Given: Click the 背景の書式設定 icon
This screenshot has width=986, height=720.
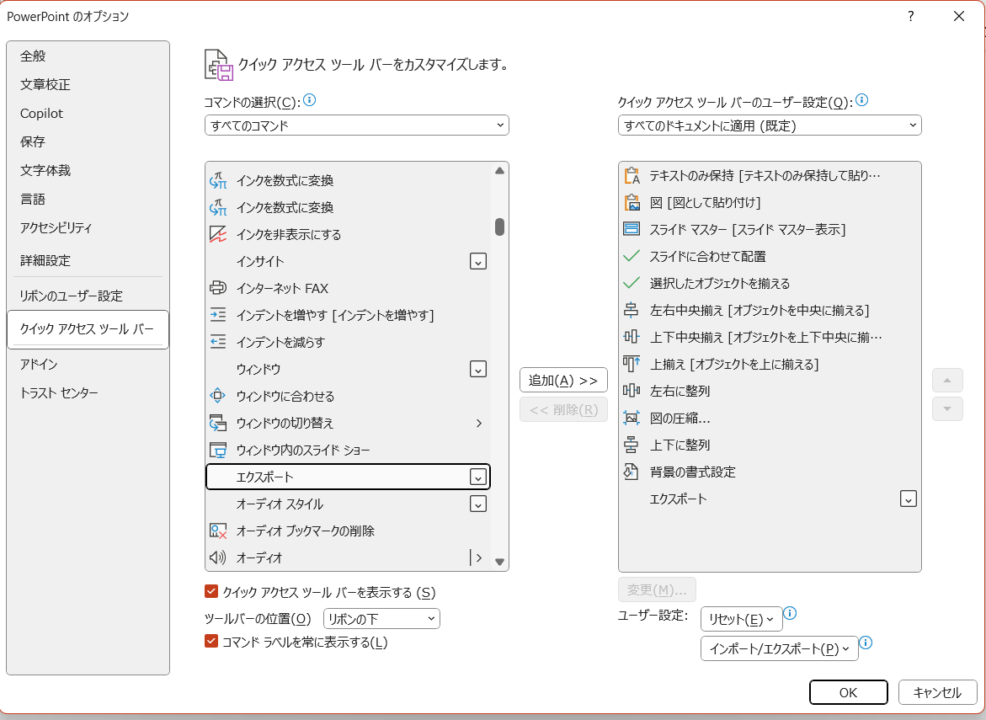Looking at the screenshot, I should [631, 472].
